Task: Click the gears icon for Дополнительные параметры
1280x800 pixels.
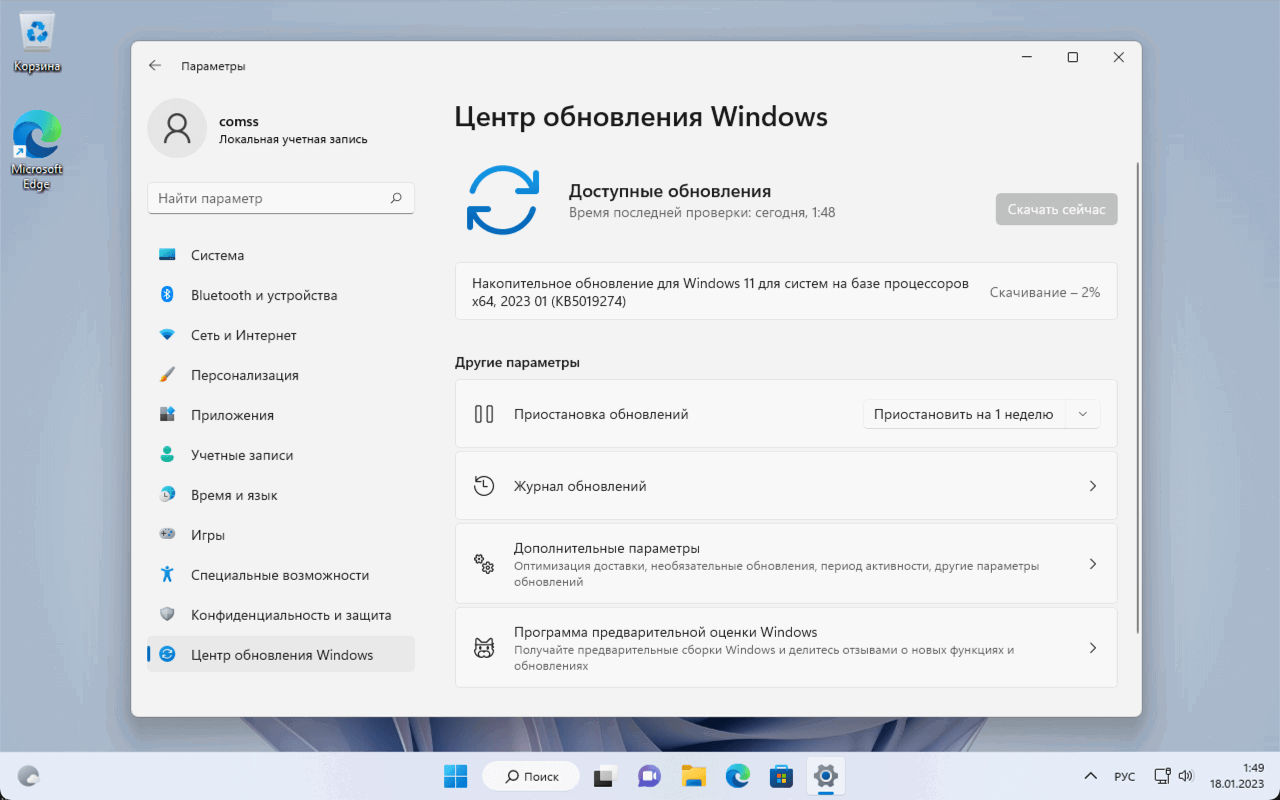Action: pyautogui.click(x=484, y=564)
